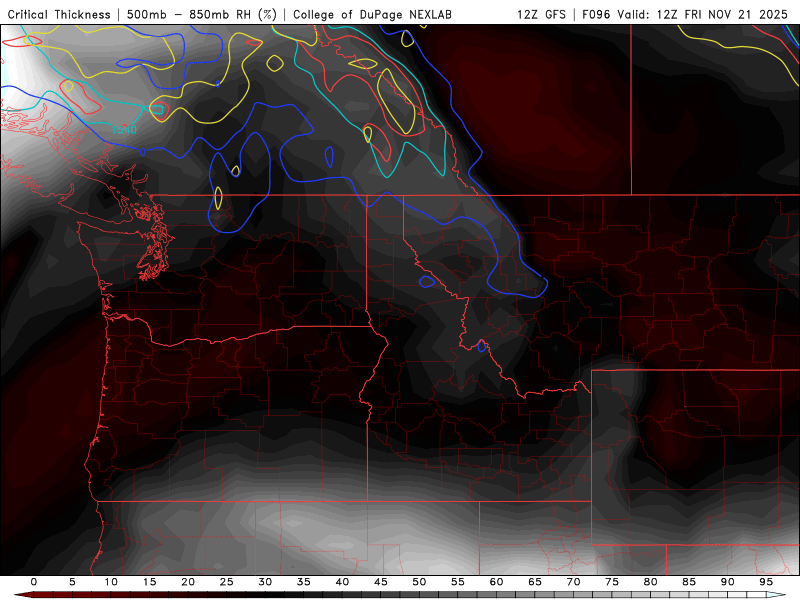Click the '45' value on color scale

pos(381,582)
